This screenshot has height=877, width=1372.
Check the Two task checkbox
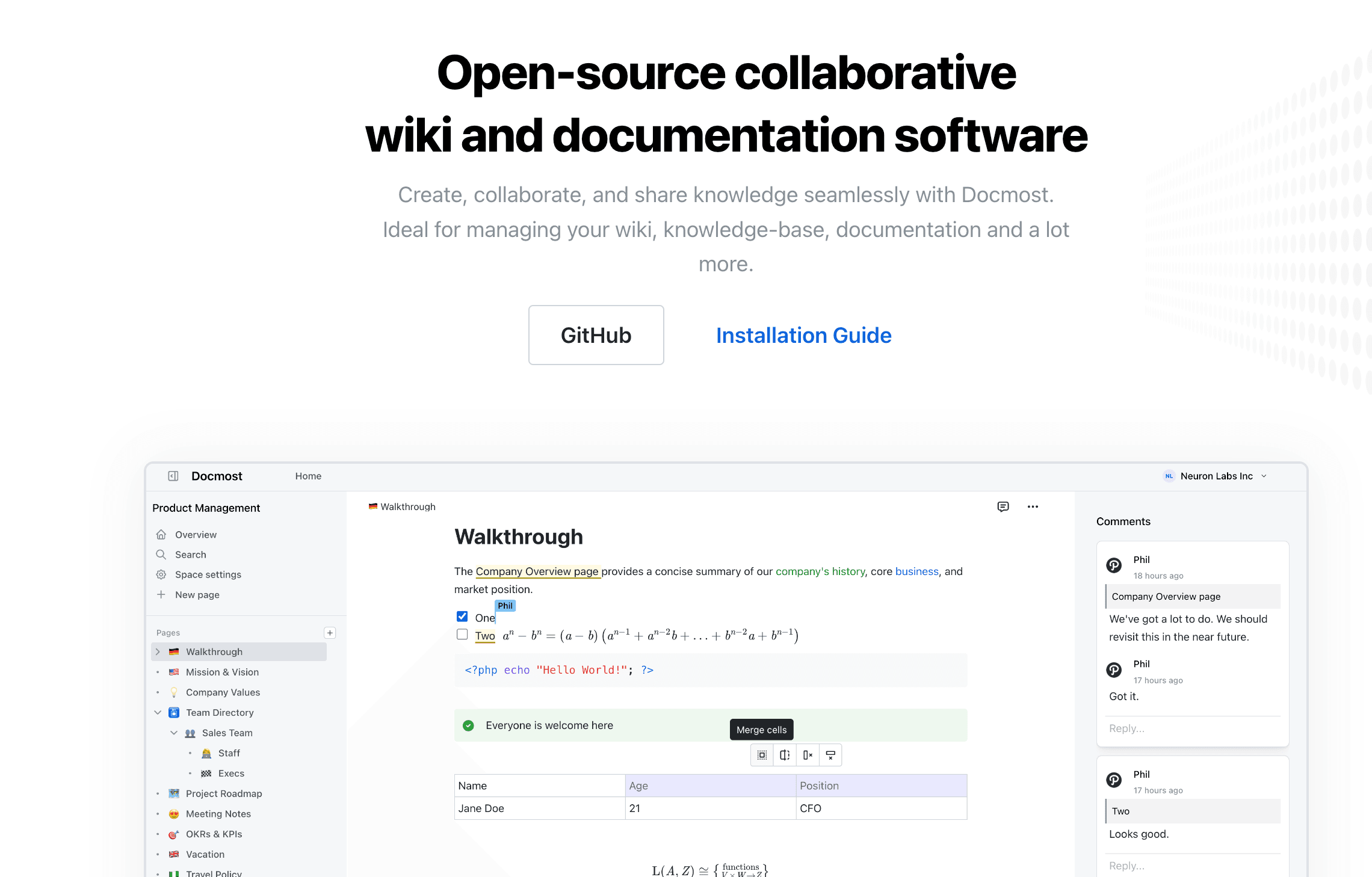pos(462,635)
